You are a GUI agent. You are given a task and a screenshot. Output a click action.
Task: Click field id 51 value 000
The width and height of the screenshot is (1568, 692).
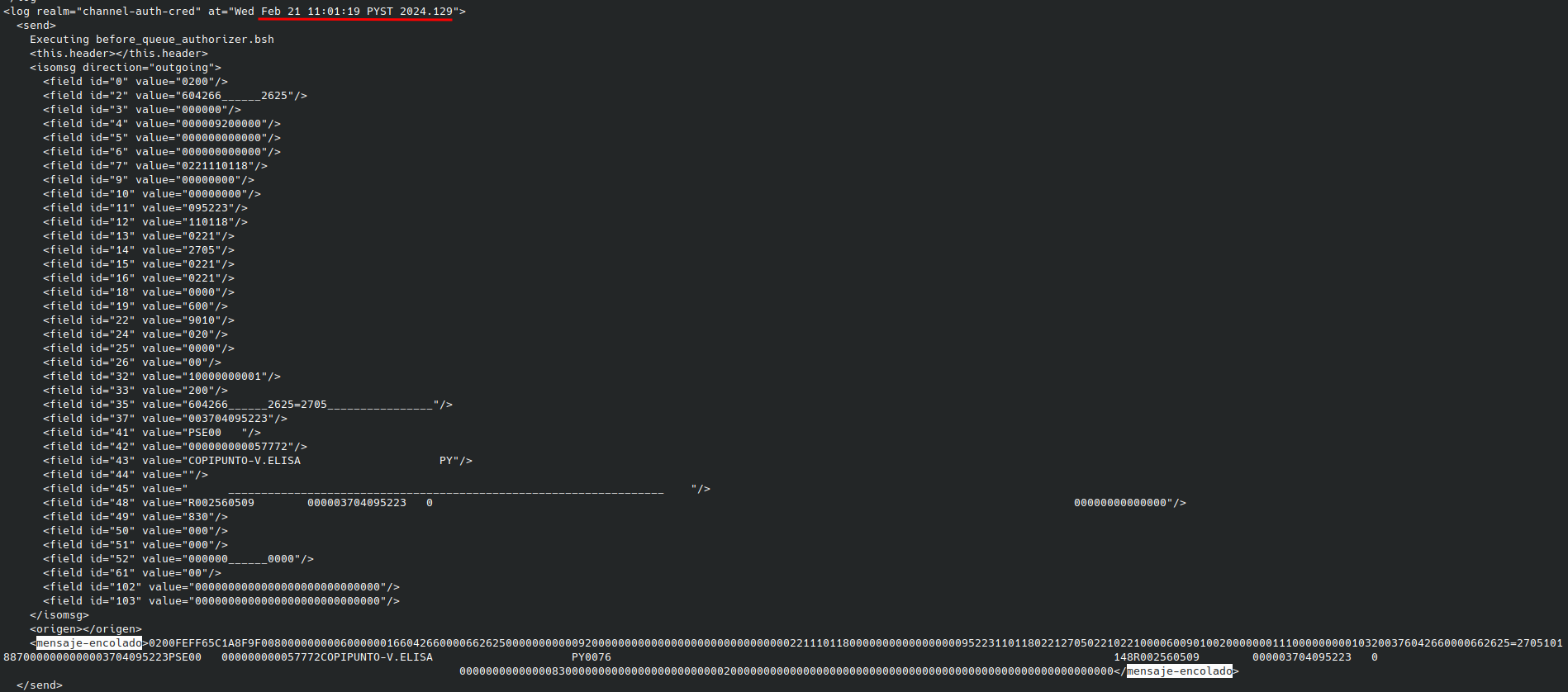[x=135, y=545]
